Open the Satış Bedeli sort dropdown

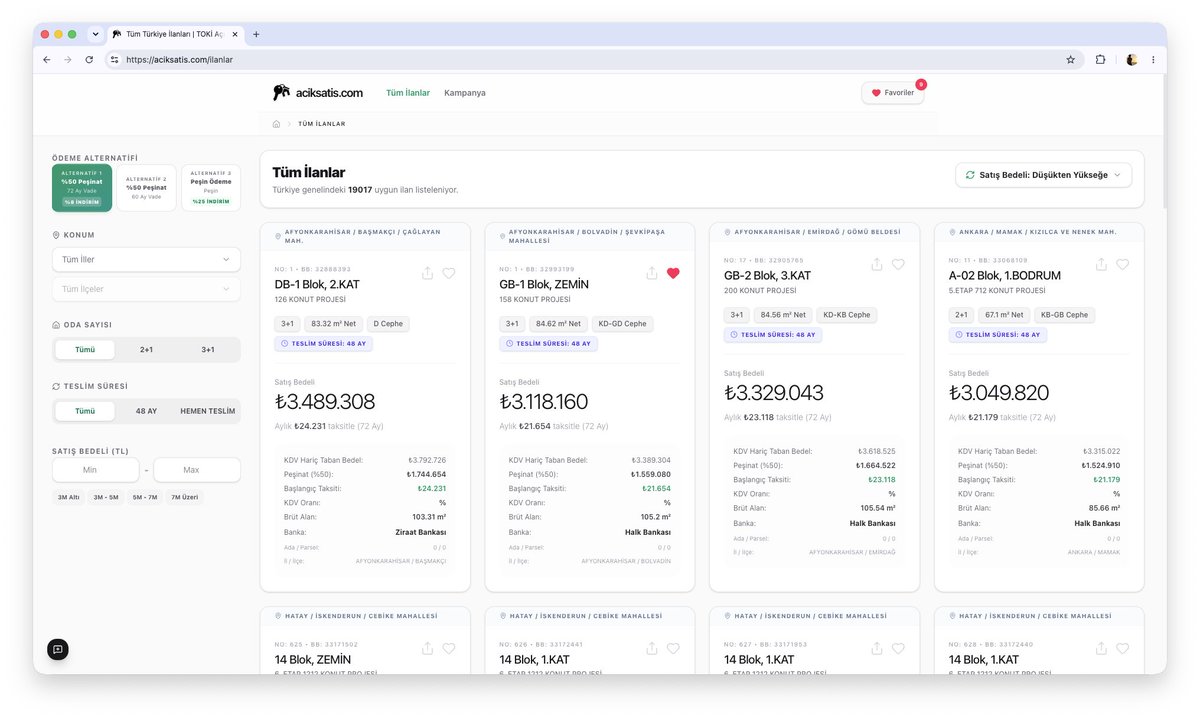pos(1044,175)
